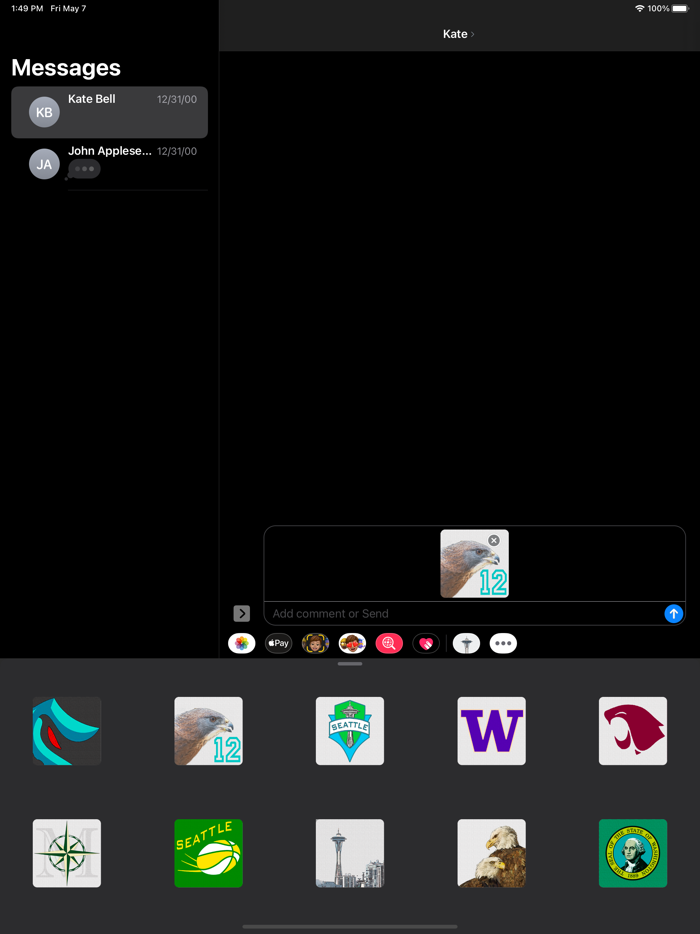700x934 pixels.
Task: Select the Space Needle sticker pack app
Action: [x=466, y=643]
